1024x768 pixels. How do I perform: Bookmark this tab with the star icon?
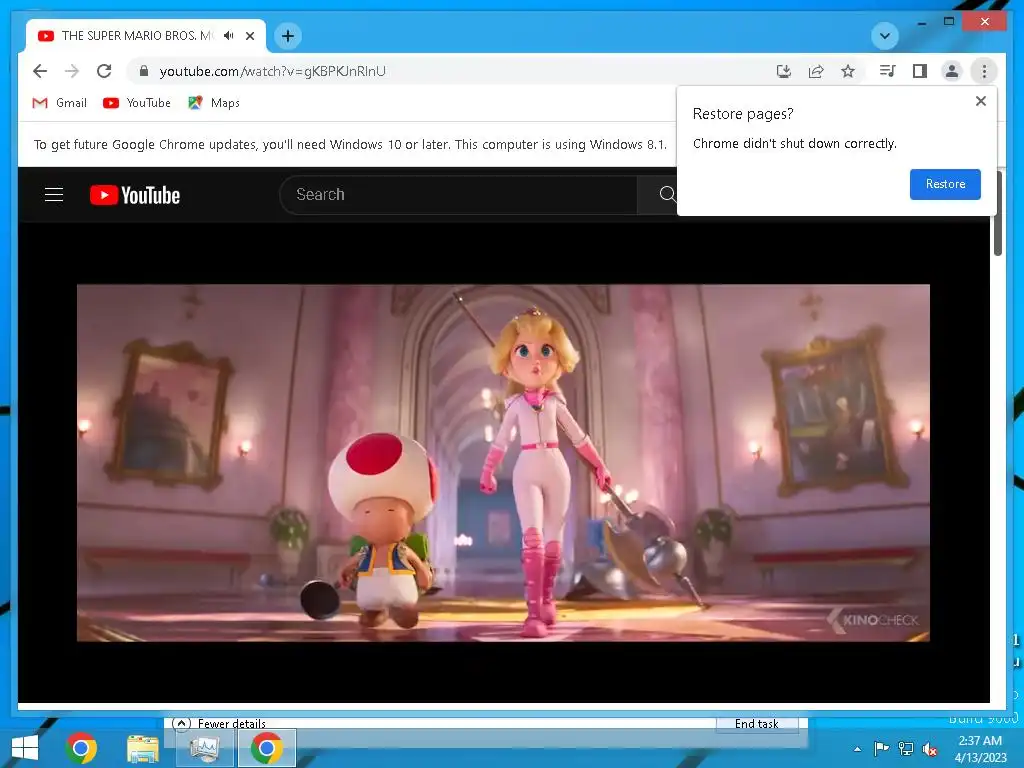coord(848,71)
